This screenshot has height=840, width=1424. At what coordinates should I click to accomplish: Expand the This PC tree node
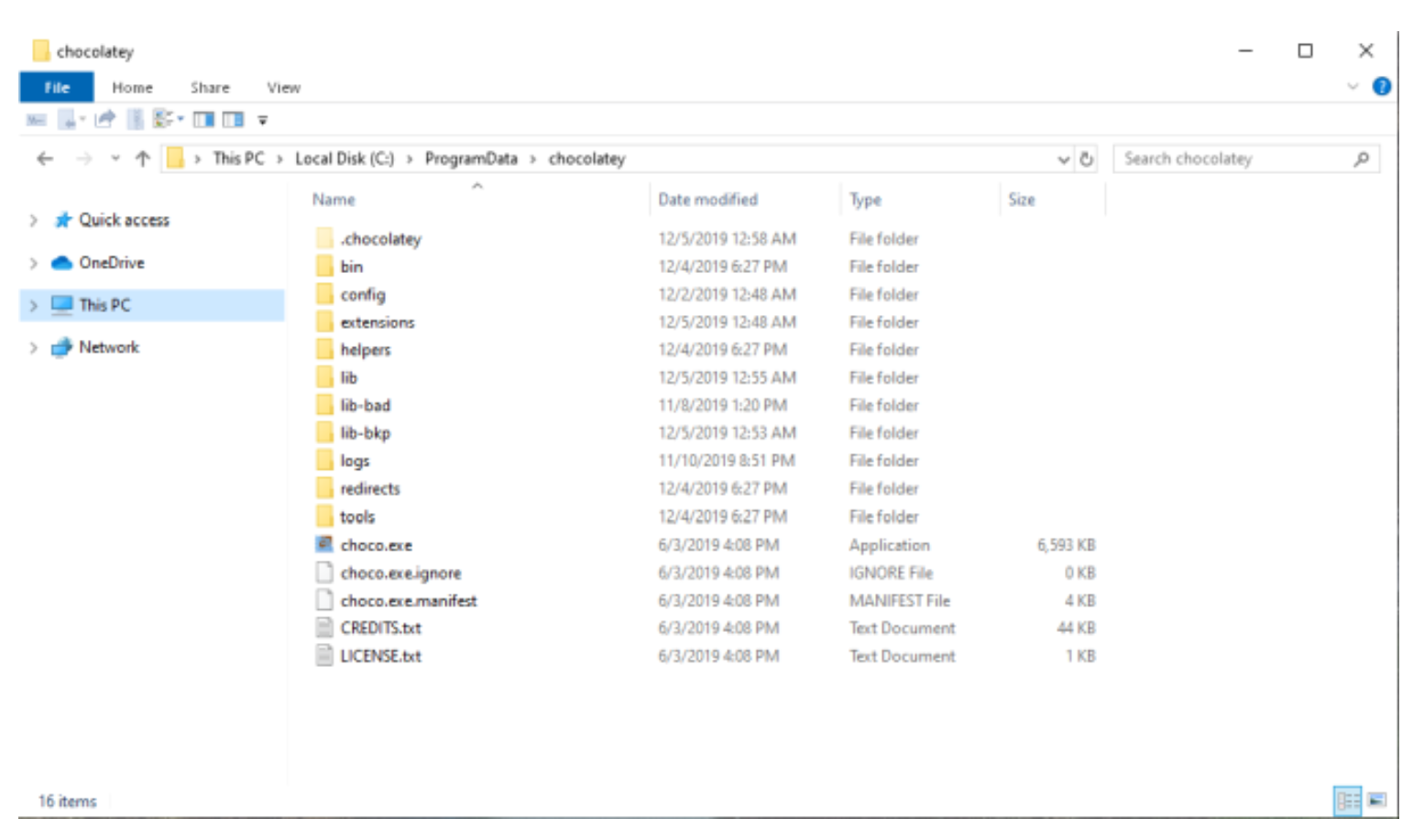(34, 305)
